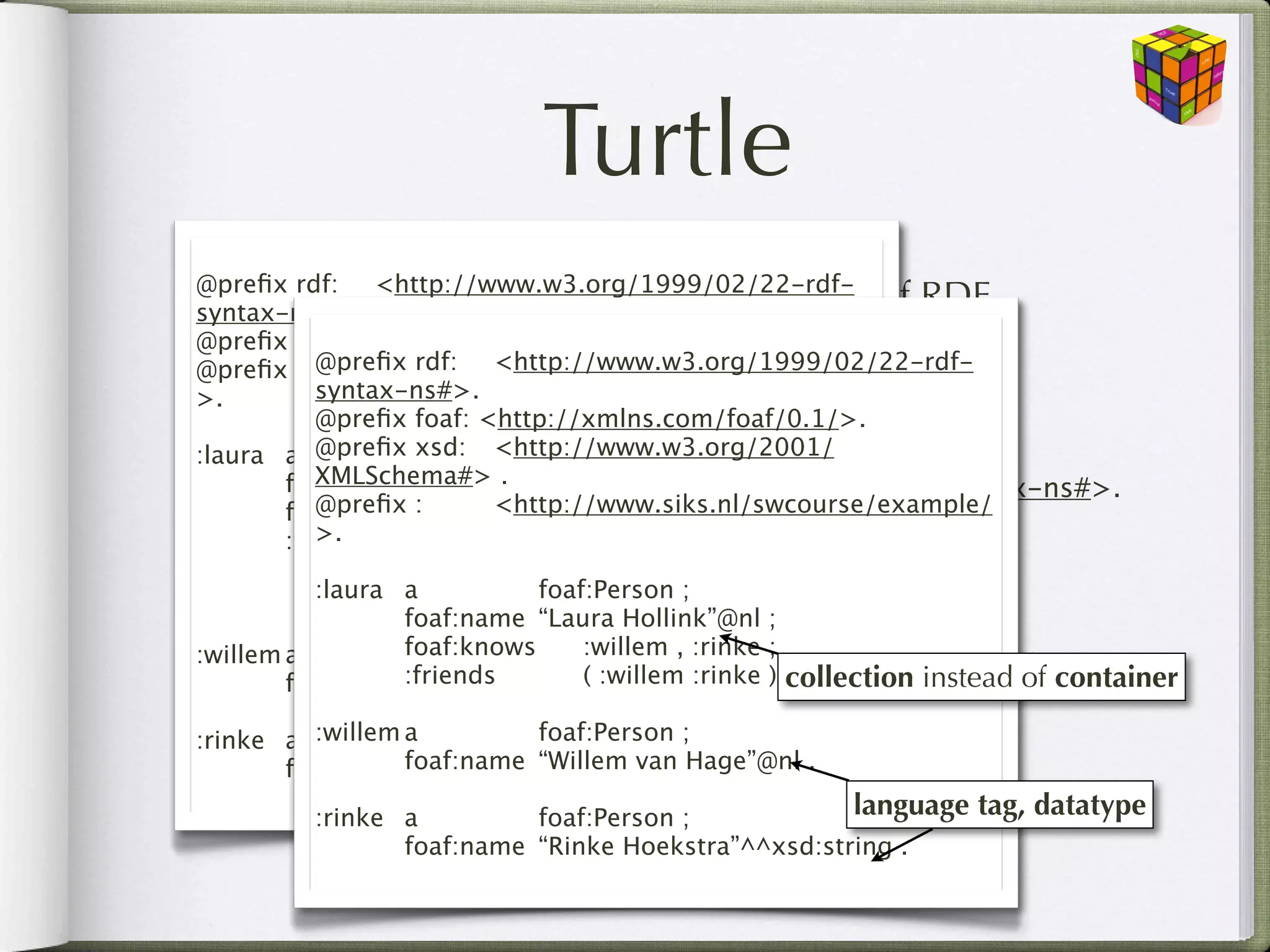The image size is (1270, 952).
Task: Click the 'XMLSchema#' link continuation
Action: click(394, 476)
